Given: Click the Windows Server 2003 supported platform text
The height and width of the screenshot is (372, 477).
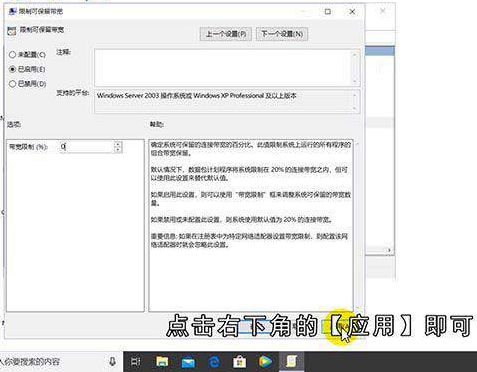Looking at the screenshot, I should coord(196,96).
